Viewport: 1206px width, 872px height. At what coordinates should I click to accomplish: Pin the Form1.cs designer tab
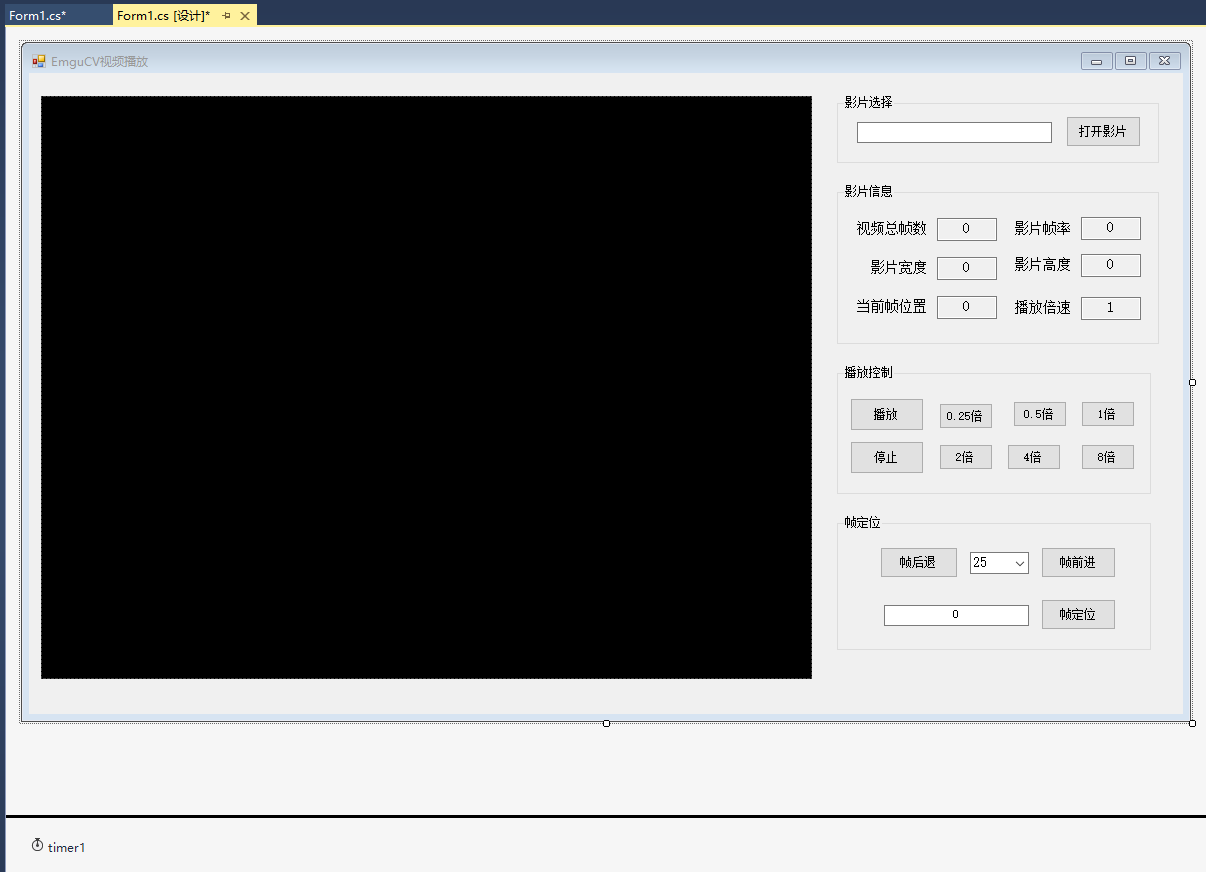[227, 16]
